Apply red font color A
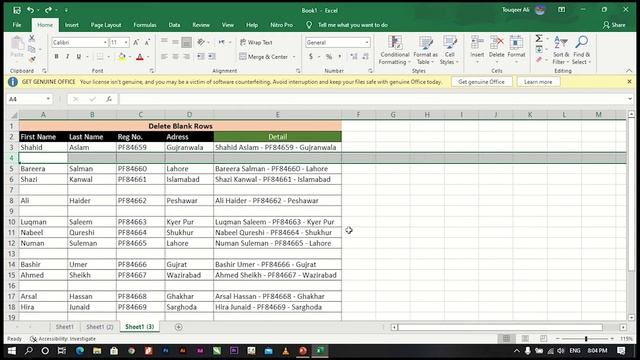 (140, 57)
